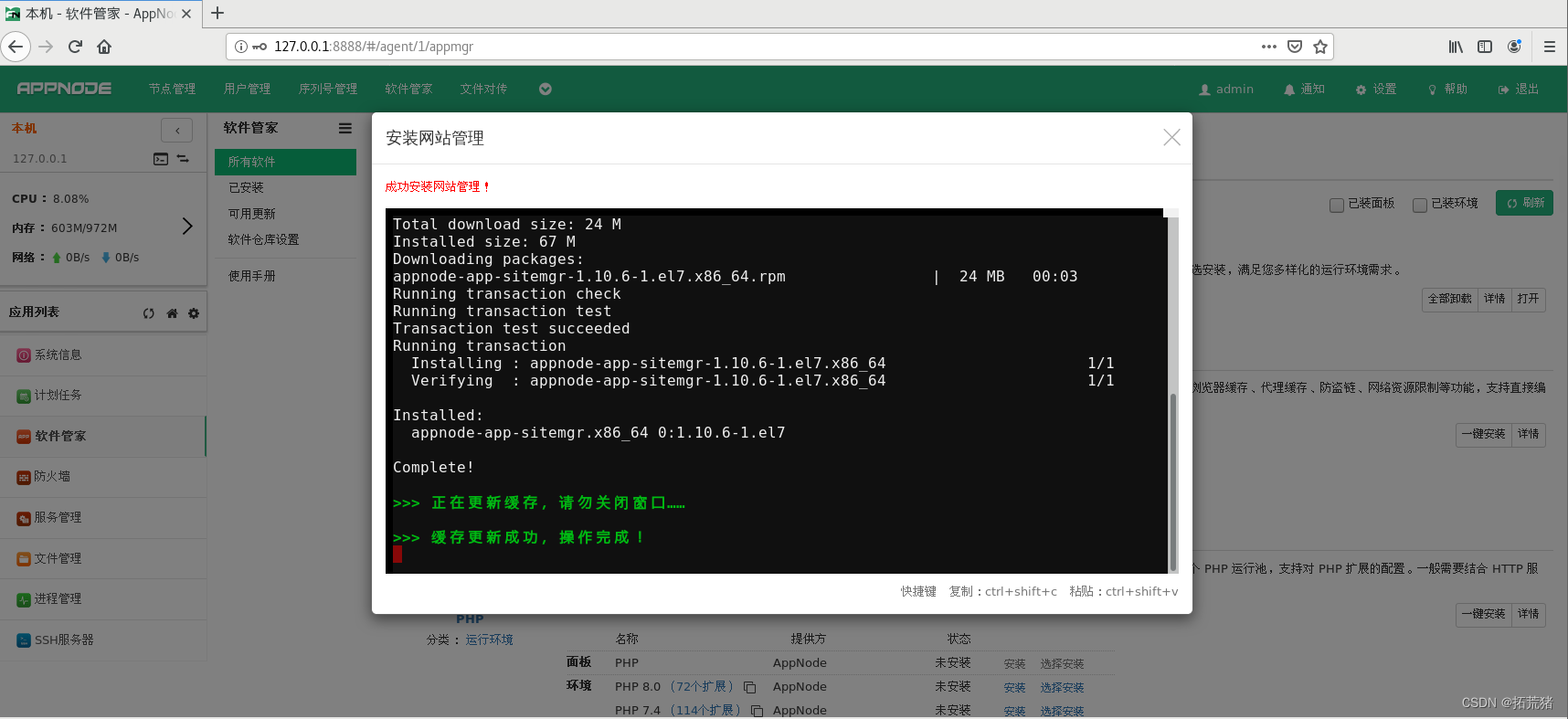
Task: Click 打开 button
Action: 1528,299
